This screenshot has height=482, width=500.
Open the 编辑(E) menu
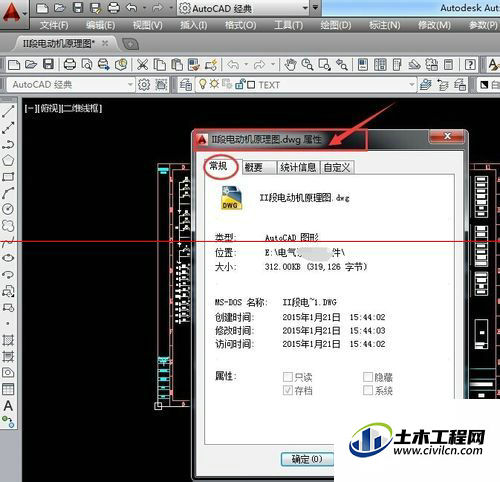[100, 25]
